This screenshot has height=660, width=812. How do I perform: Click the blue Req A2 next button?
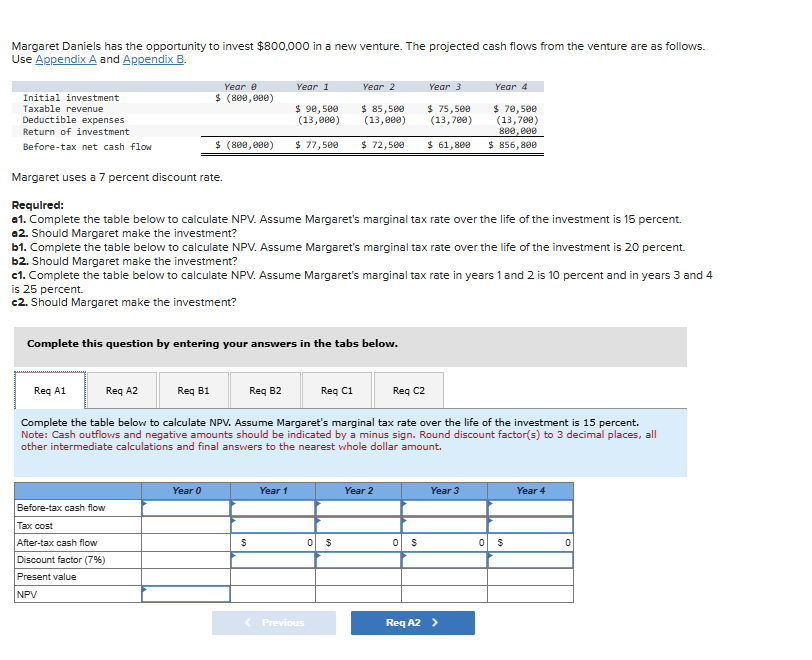click(x=413, y=623)
